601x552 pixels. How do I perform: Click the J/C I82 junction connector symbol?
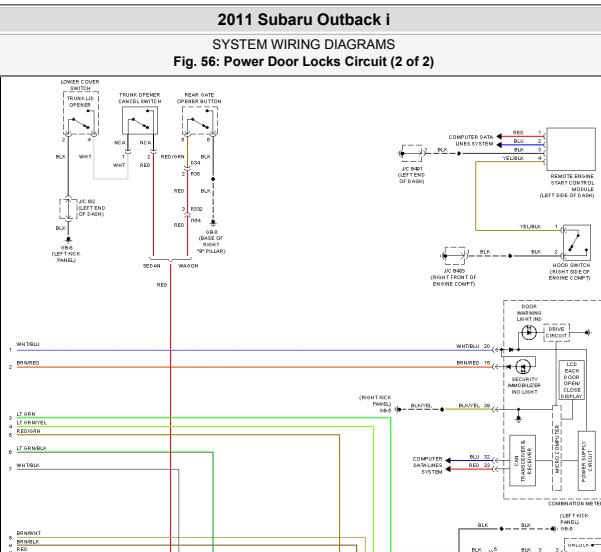pos(68,209)
